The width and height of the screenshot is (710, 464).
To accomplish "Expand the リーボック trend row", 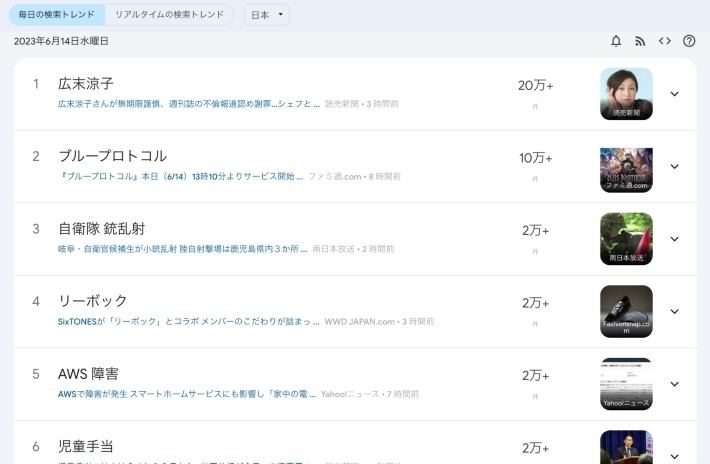I will click(x=674, y=311).
